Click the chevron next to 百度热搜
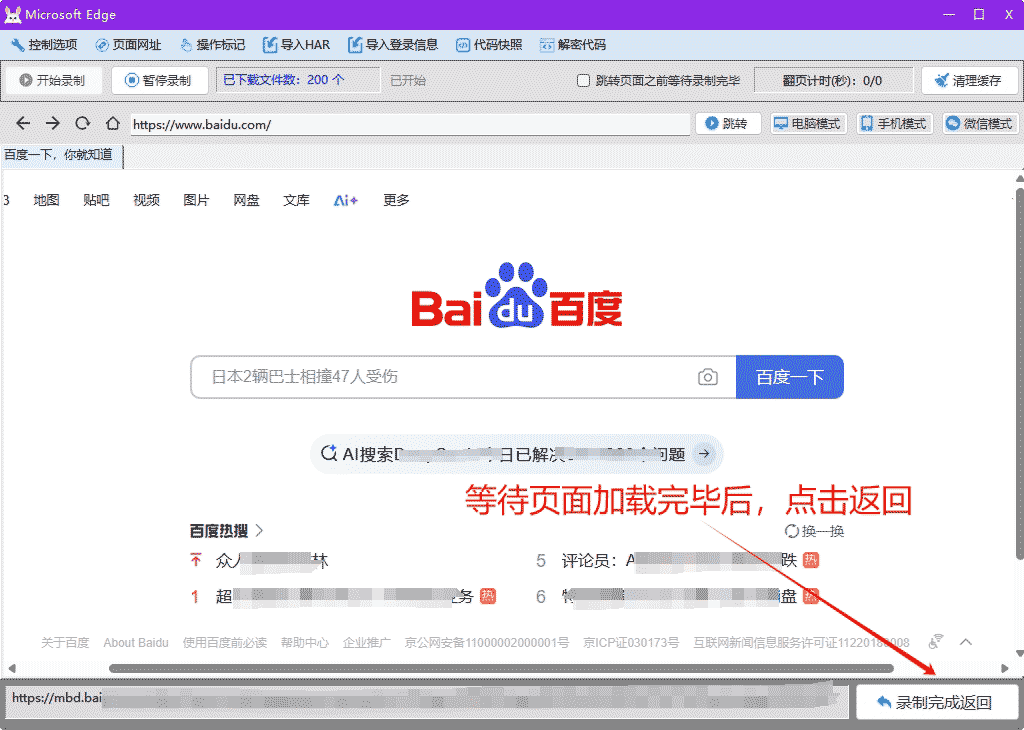 tap(259, 530)
